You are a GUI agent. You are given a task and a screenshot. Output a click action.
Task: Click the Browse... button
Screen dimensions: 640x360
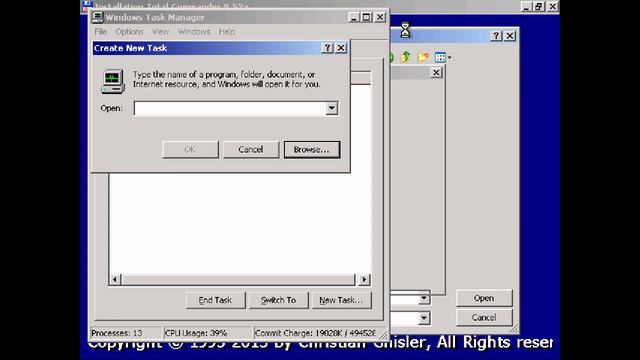(x=312, y=149)
